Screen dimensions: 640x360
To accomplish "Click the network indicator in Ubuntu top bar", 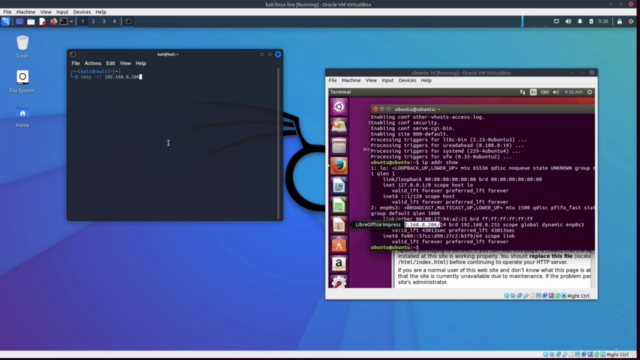I will pos(522,92).
